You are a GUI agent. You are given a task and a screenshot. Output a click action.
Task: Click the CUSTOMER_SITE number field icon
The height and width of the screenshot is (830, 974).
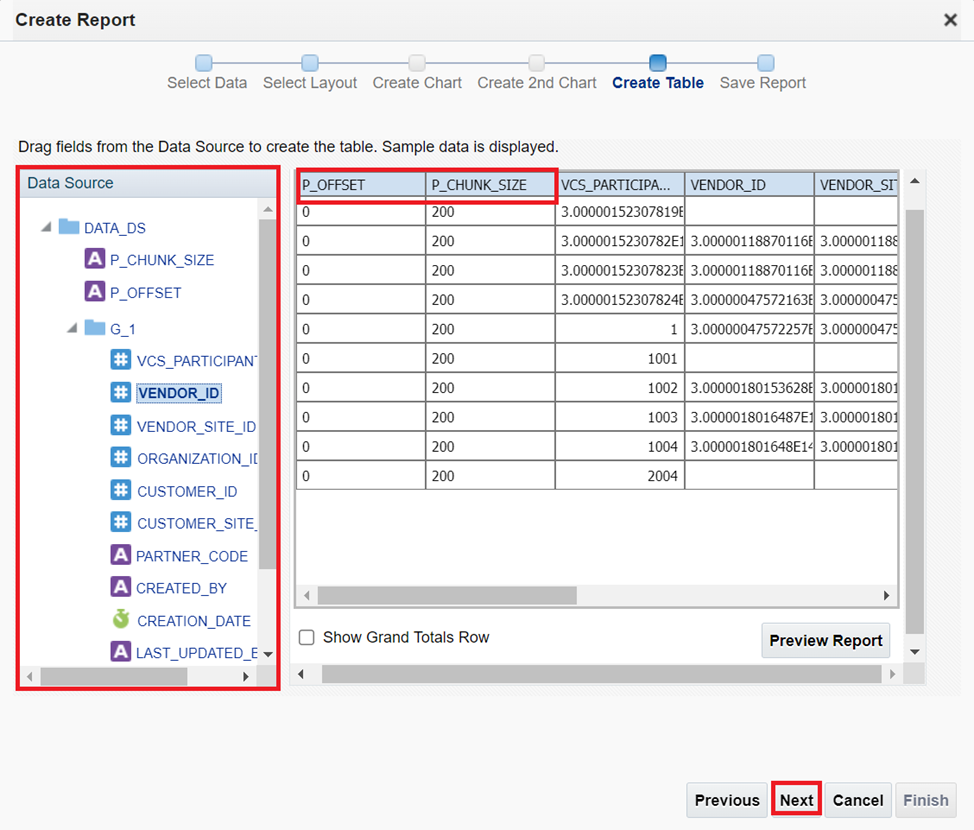coord(121,522)
